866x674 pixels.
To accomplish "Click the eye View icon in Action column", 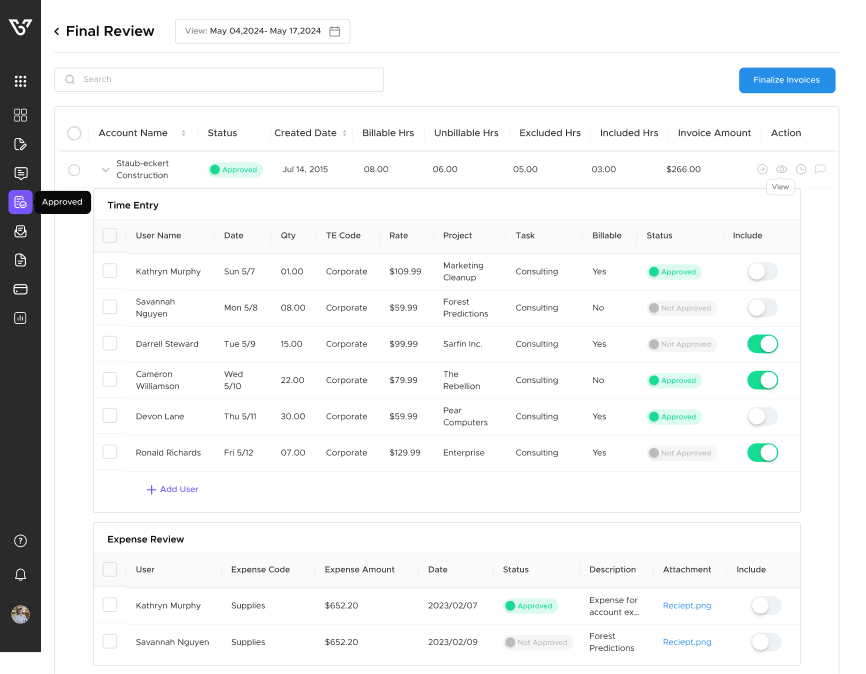I will coord(781,170).
